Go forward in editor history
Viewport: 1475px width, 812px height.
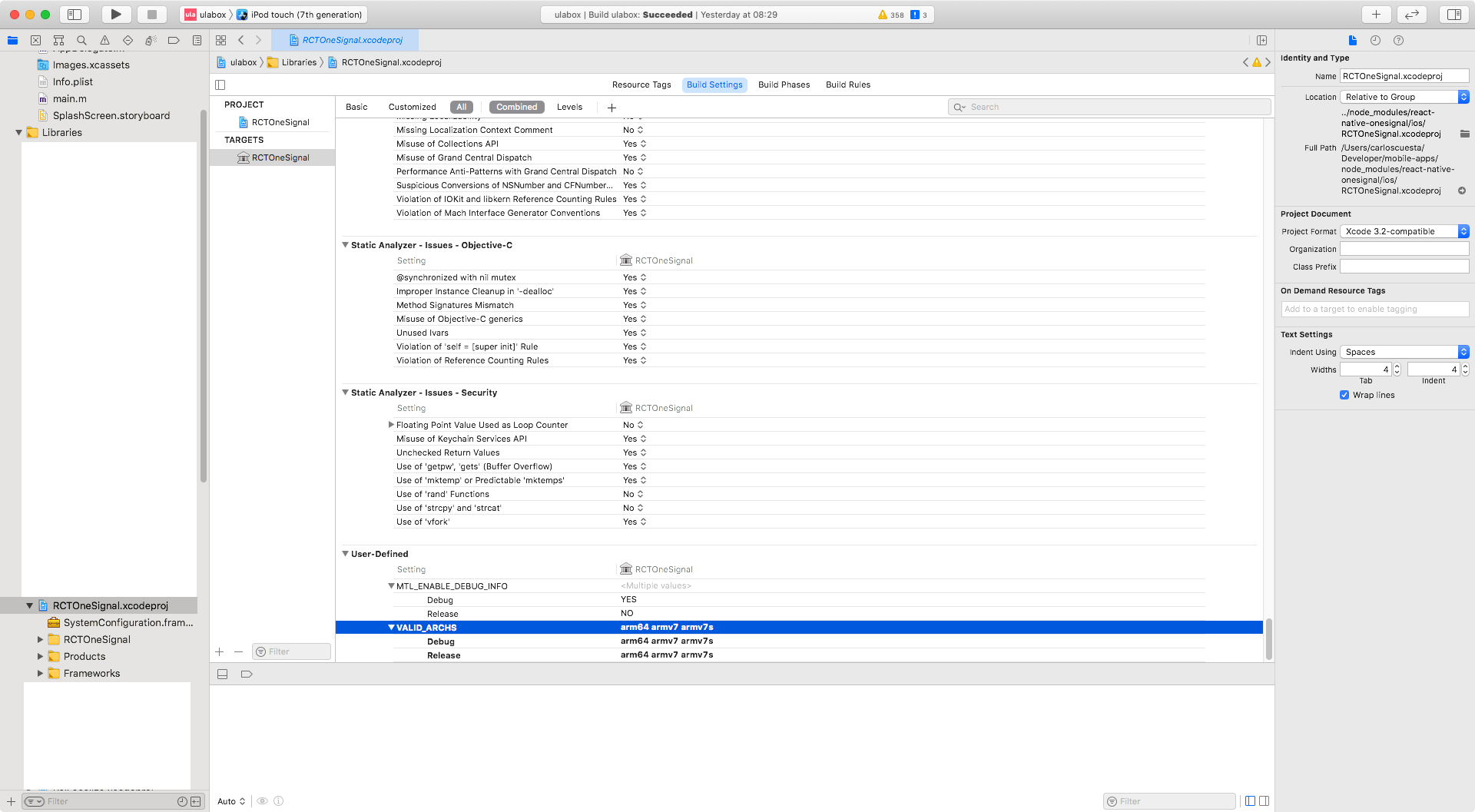tap(258, 40)
